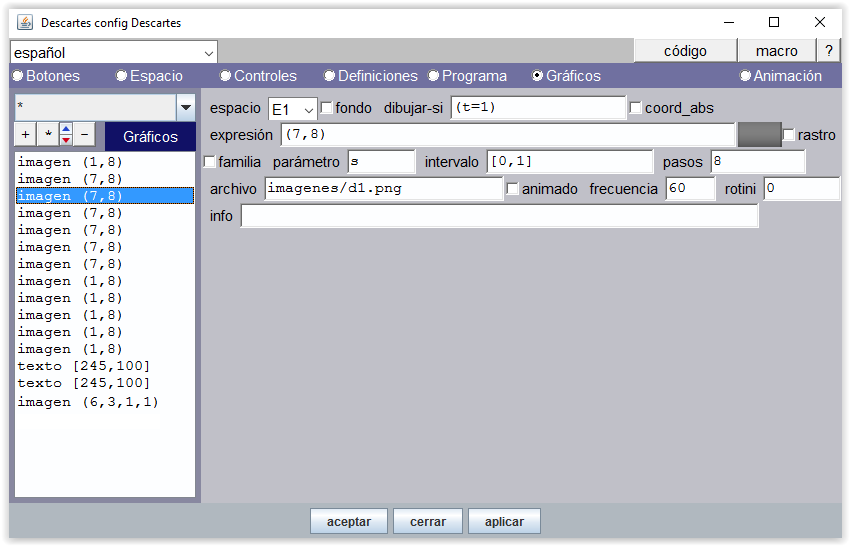This screenshot has width=850, height=546.
Task: Click the minus button to delete a graphic
Action: point(84,135)
